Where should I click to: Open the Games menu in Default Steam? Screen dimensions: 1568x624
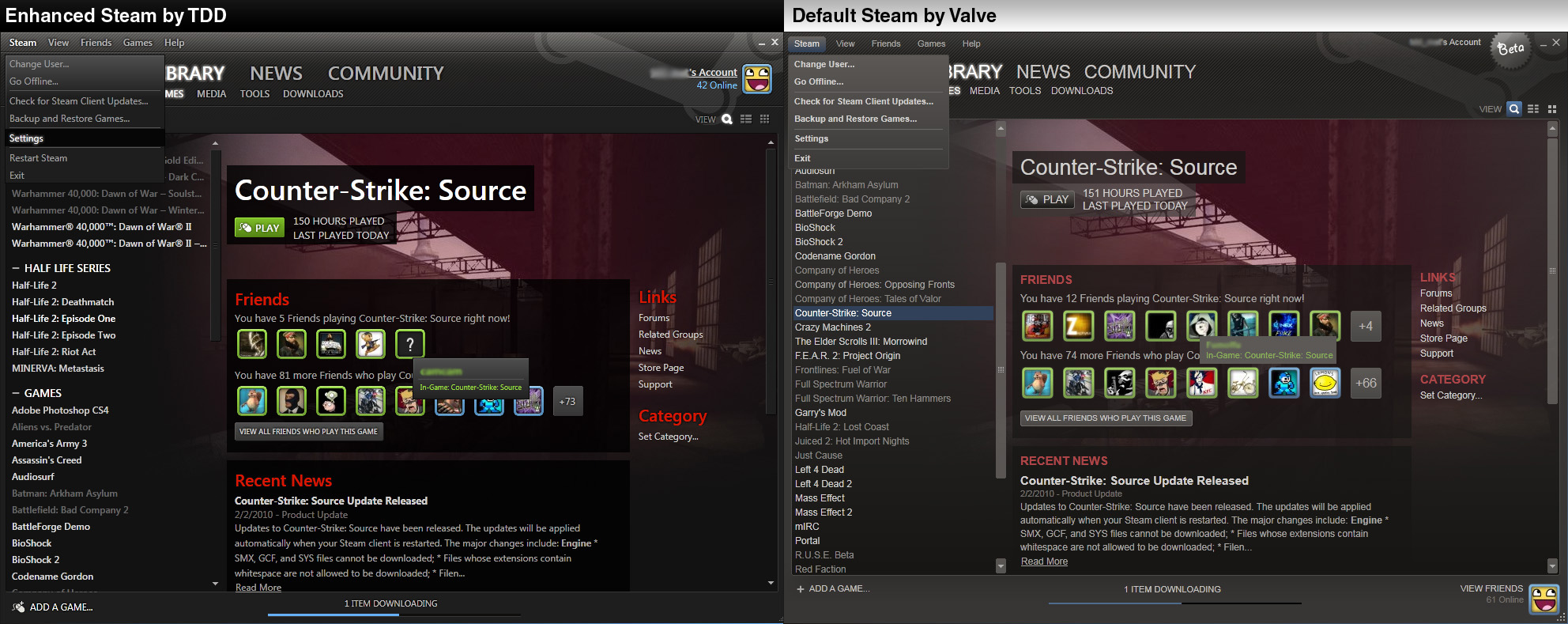pyautogui.click(x=931, y=43)
